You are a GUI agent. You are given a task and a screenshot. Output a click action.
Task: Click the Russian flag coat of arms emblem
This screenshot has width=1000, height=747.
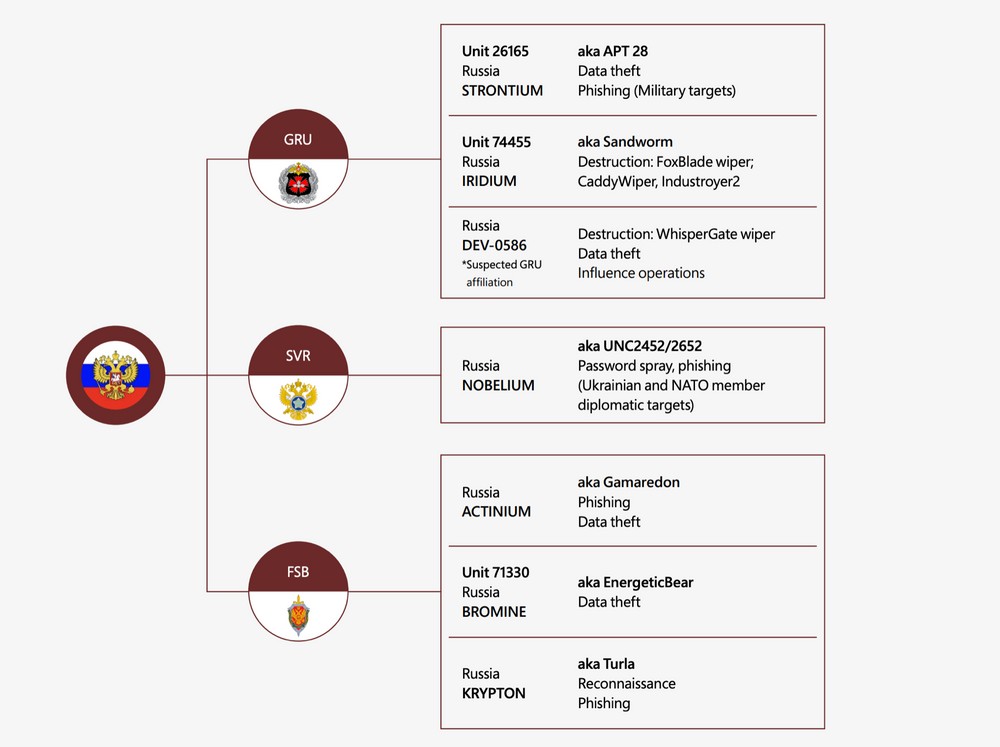click(115, 375)
